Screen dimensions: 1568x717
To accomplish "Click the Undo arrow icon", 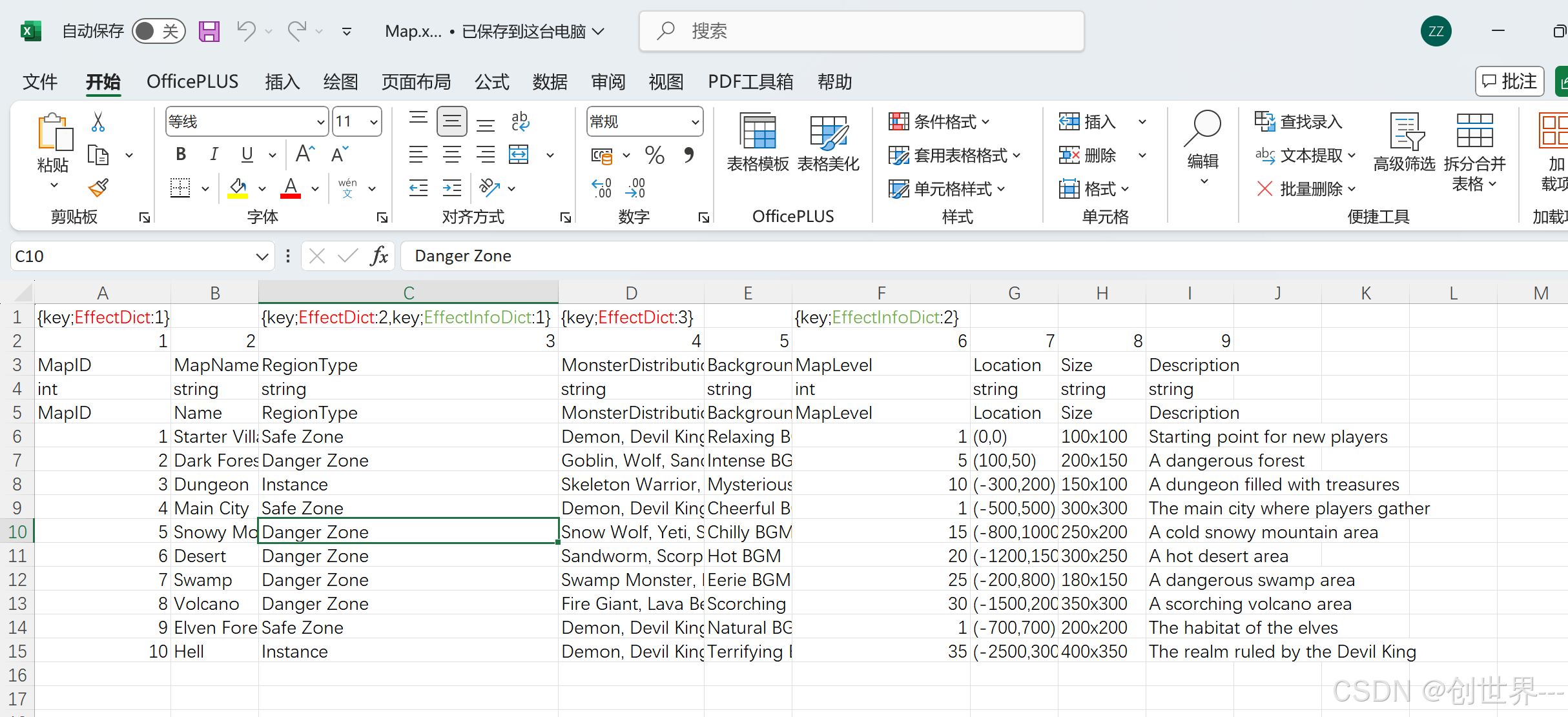I will pyautogui.click(x=246, y=31).
